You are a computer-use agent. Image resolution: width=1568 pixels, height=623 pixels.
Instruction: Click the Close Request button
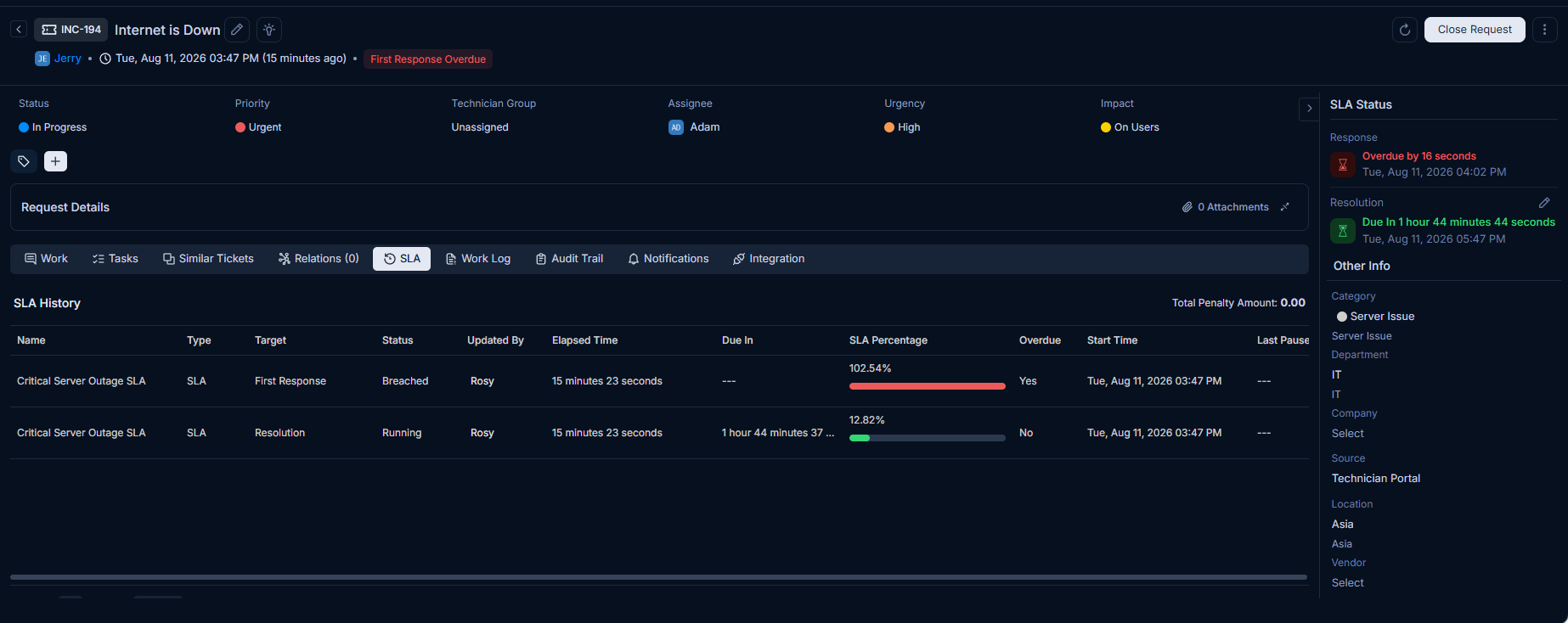click(x=1475, y=30)
